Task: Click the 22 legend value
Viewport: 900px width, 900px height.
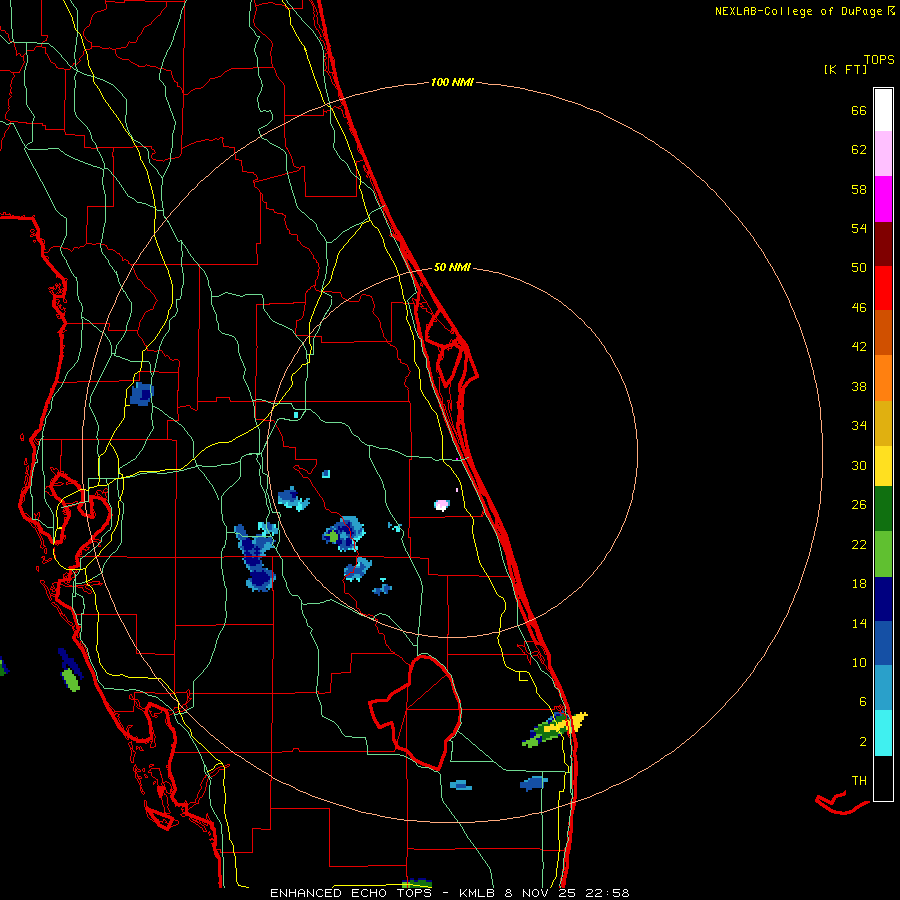Action: 859,544
